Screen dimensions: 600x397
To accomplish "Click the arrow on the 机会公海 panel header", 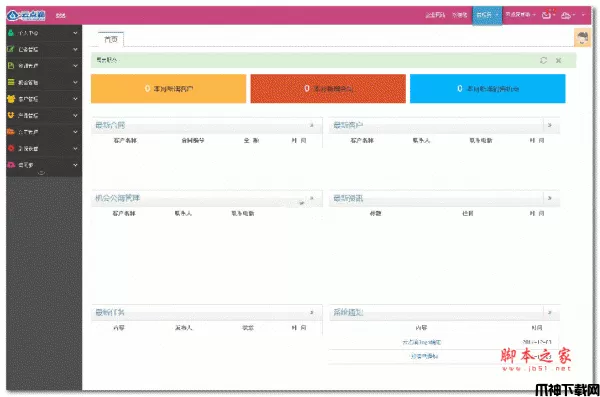I will pyautogui.click(x=311, y=198).
